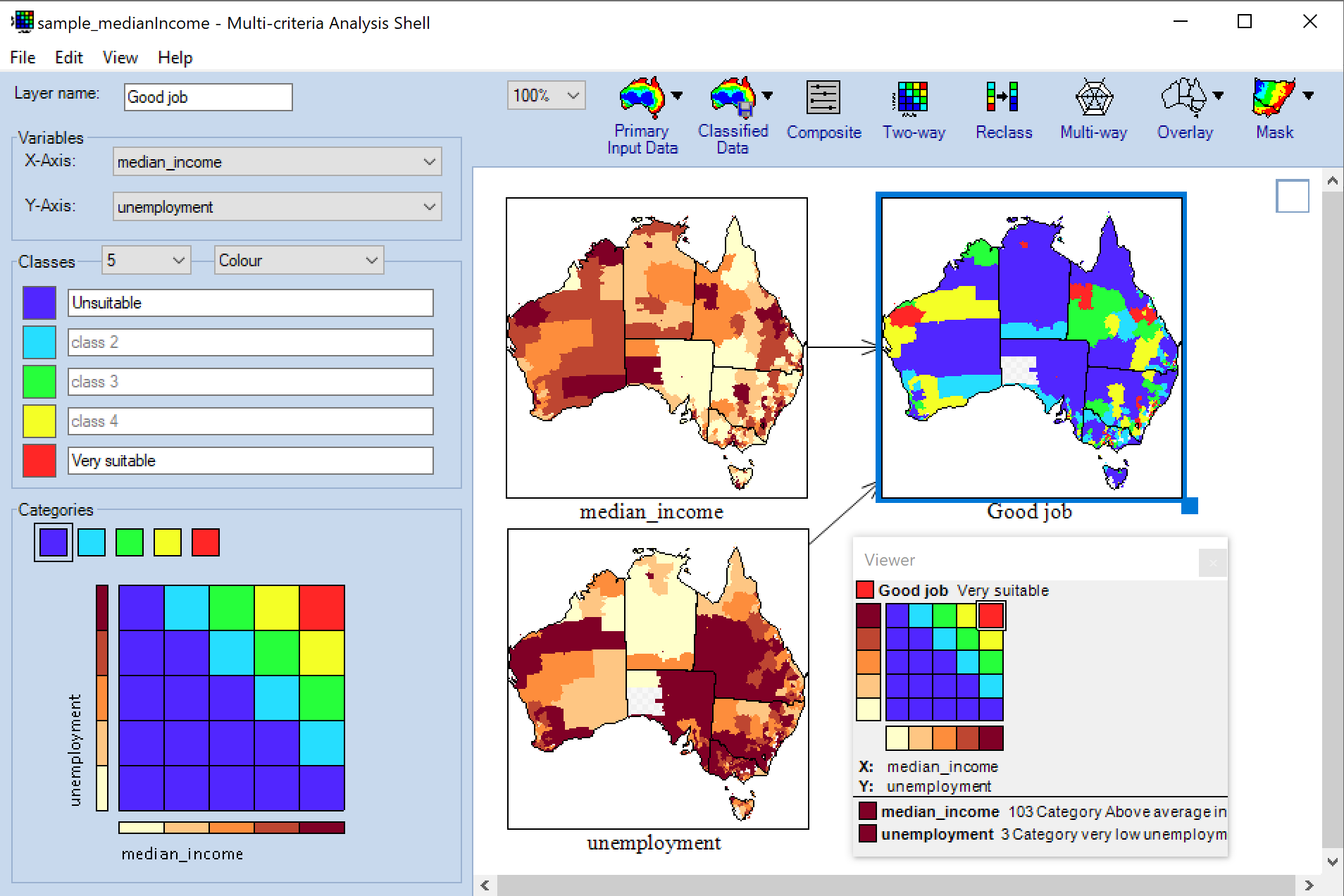Viewport: 1344px width, 896px height.
Task: Click the class 2 name field
Action: [250, 342]
